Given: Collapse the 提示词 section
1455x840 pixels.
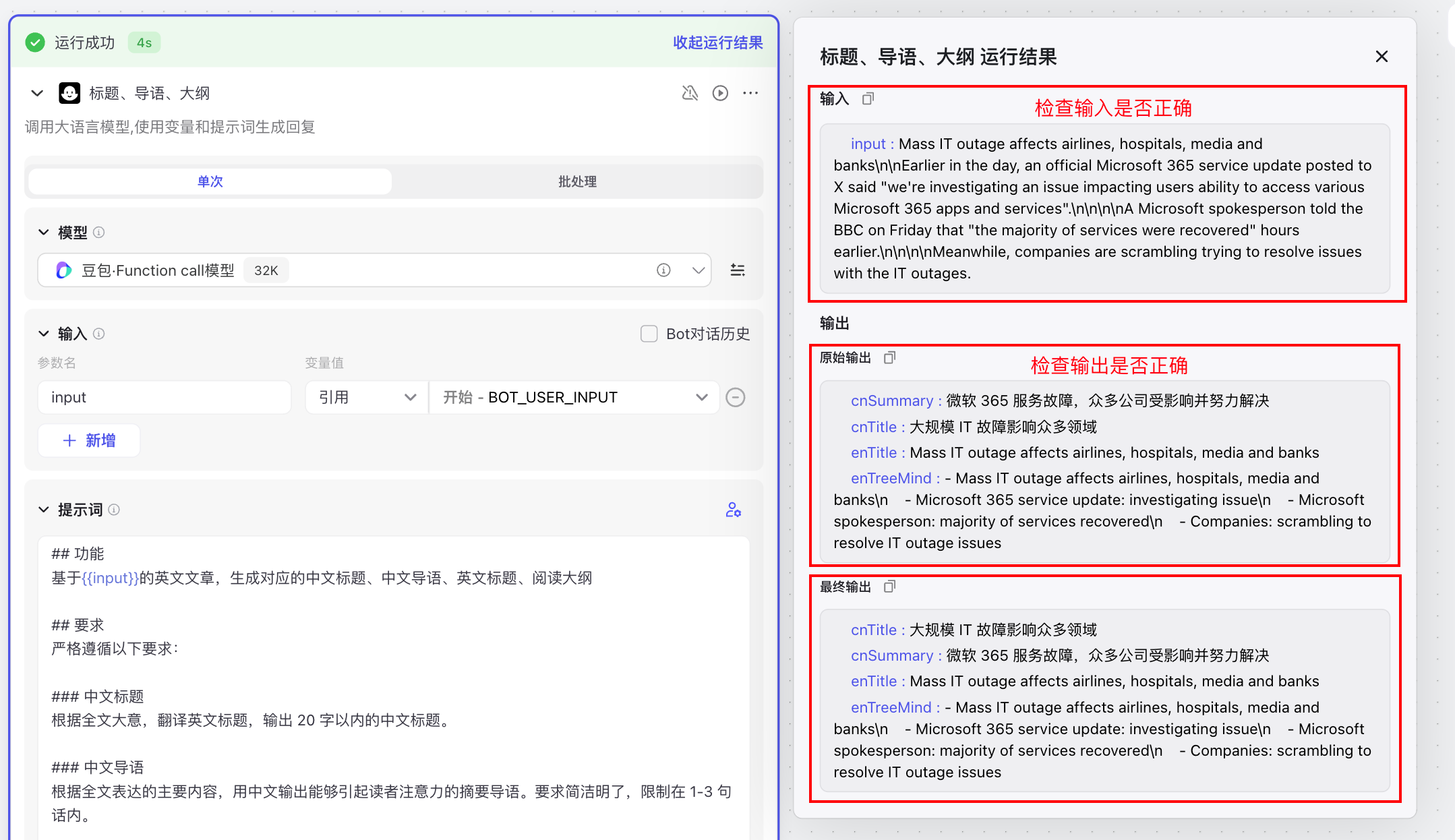Looking at the screenshot, I should (x=44, y=510).
